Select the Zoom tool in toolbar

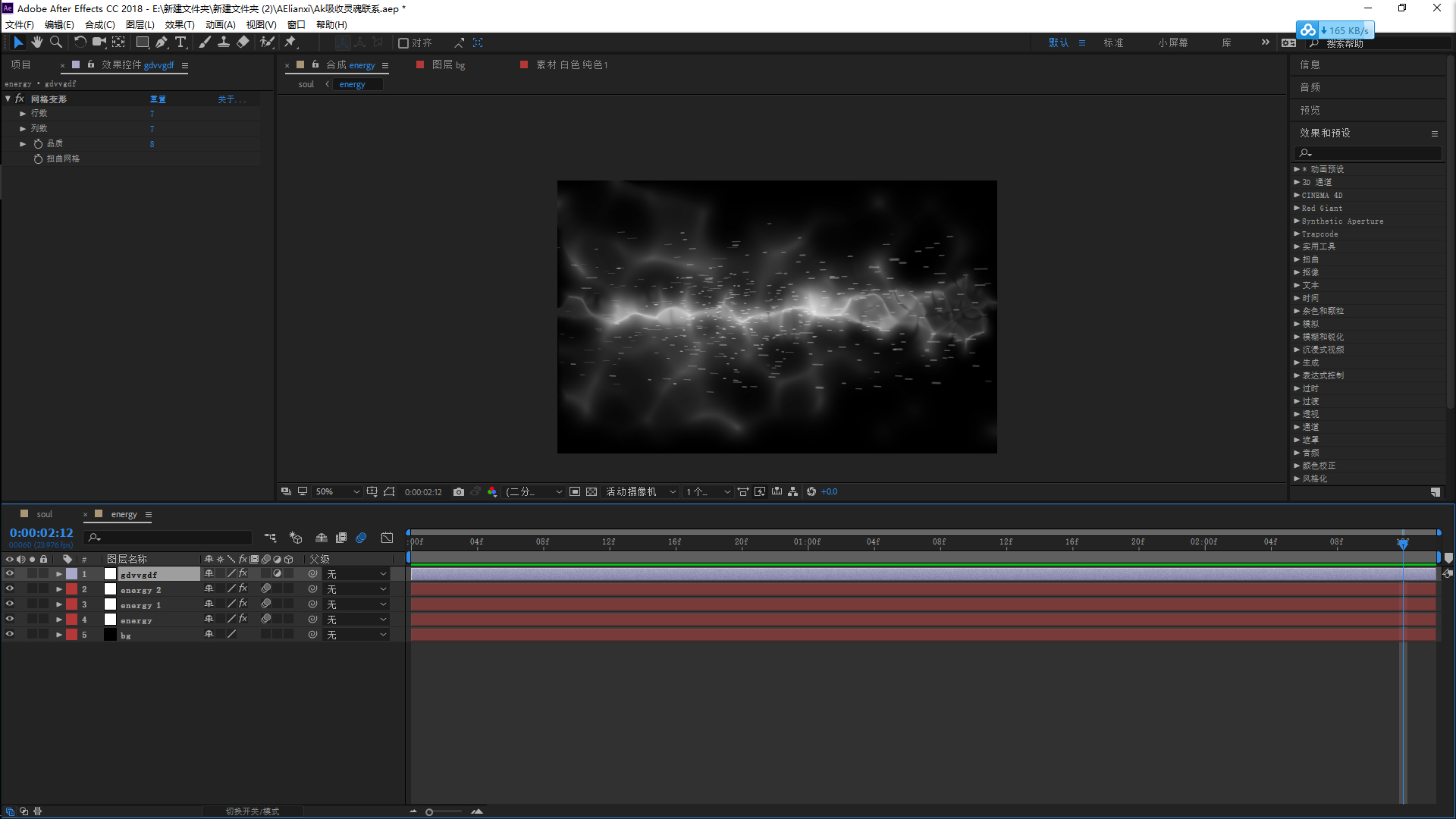click(56, 42)
